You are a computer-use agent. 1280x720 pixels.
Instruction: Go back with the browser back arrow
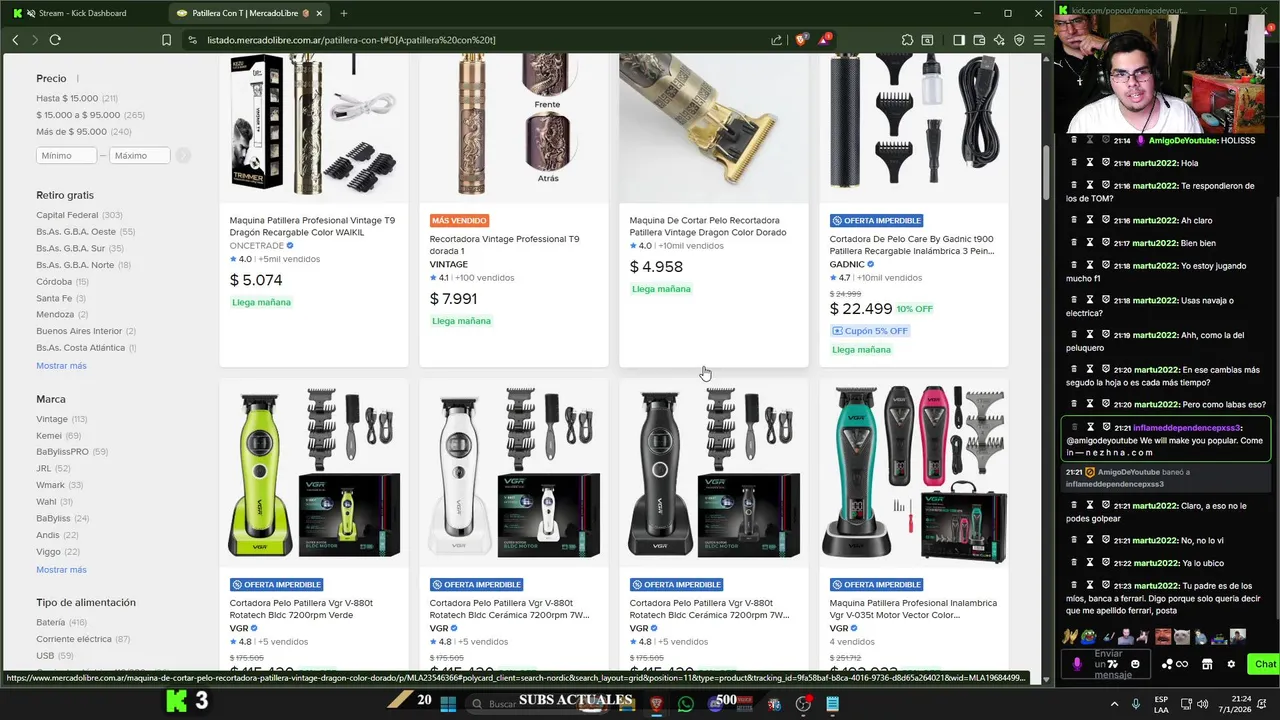(x=15, y=40)
